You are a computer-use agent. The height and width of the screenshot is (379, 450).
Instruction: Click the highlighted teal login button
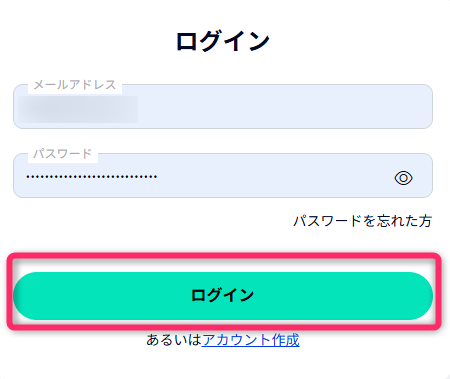pyautogui.click(x=223, y=296)
